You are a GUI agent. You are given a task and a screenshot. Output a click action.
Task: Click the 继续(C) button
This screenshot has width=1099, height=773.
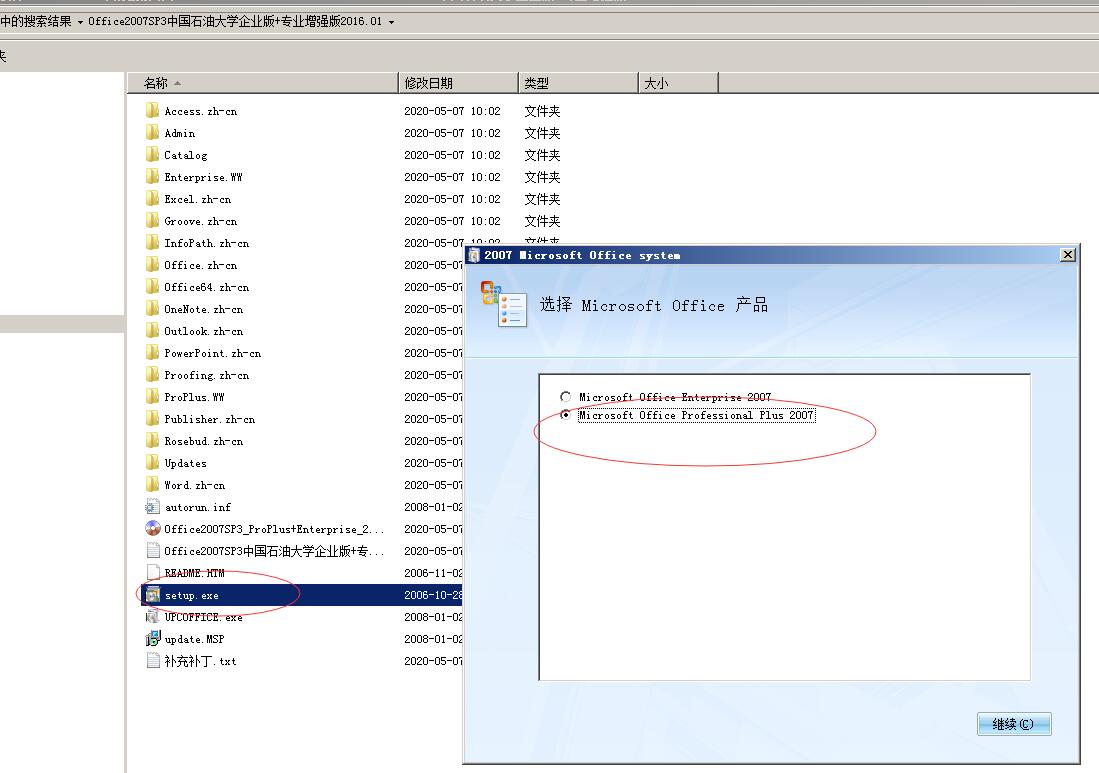pyautogui.click(x=1013, y=724)
